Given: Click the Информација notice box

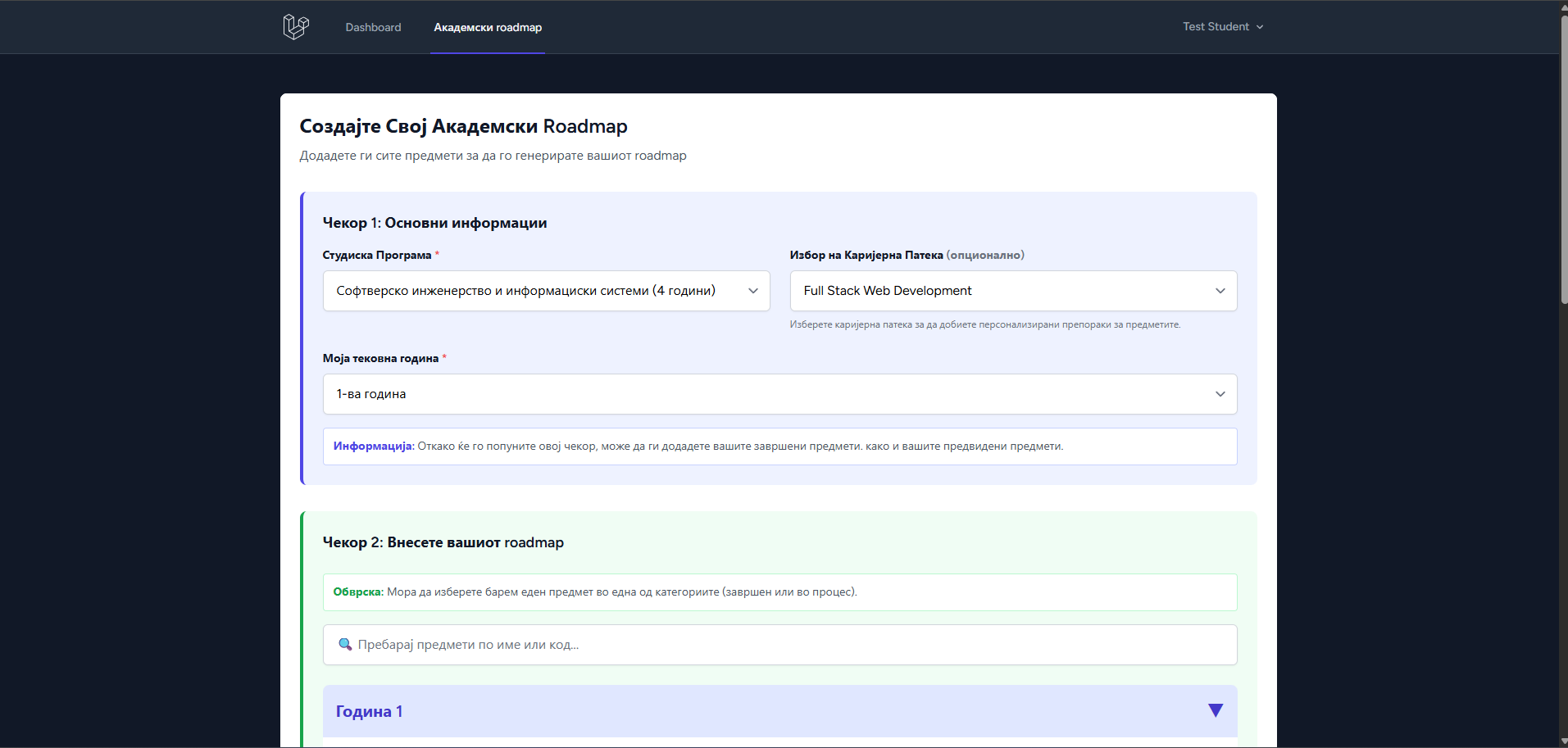Looking at the screenshot, I should [779, 447].
